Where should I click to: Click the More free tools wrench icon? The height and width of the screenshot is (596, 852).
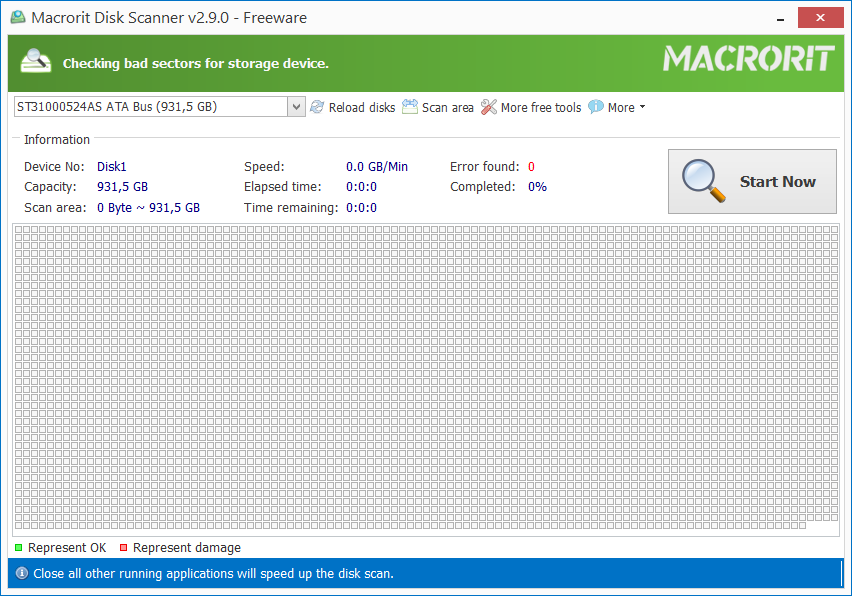click(489, 107)
